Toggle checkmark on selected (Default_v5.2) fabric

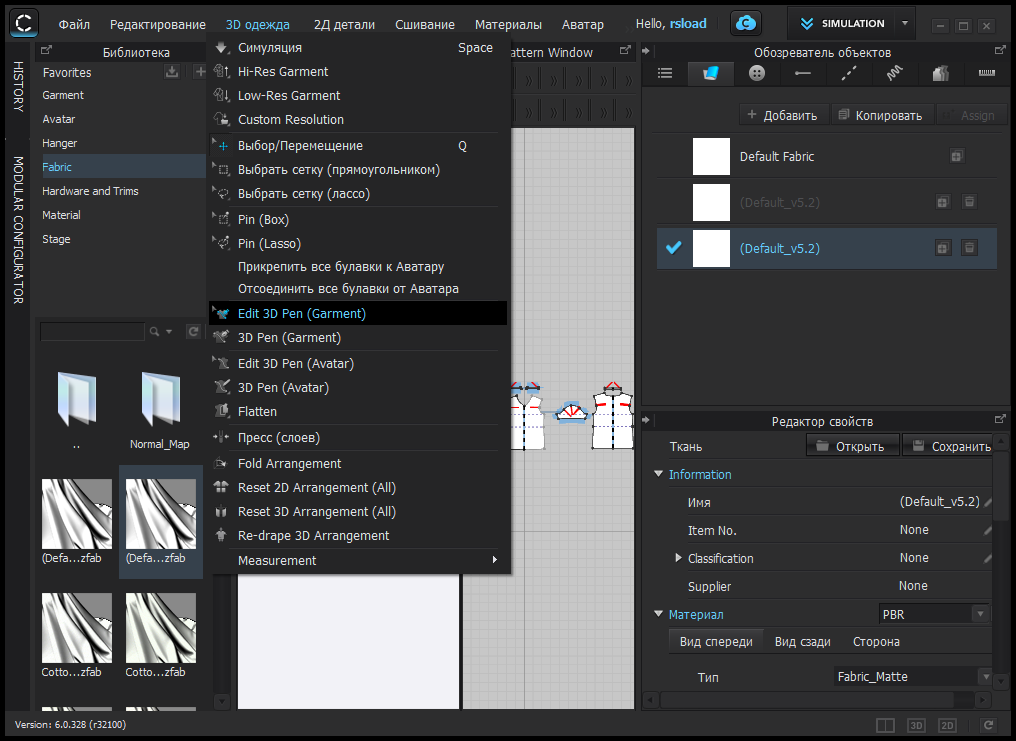tap(673, 248)
